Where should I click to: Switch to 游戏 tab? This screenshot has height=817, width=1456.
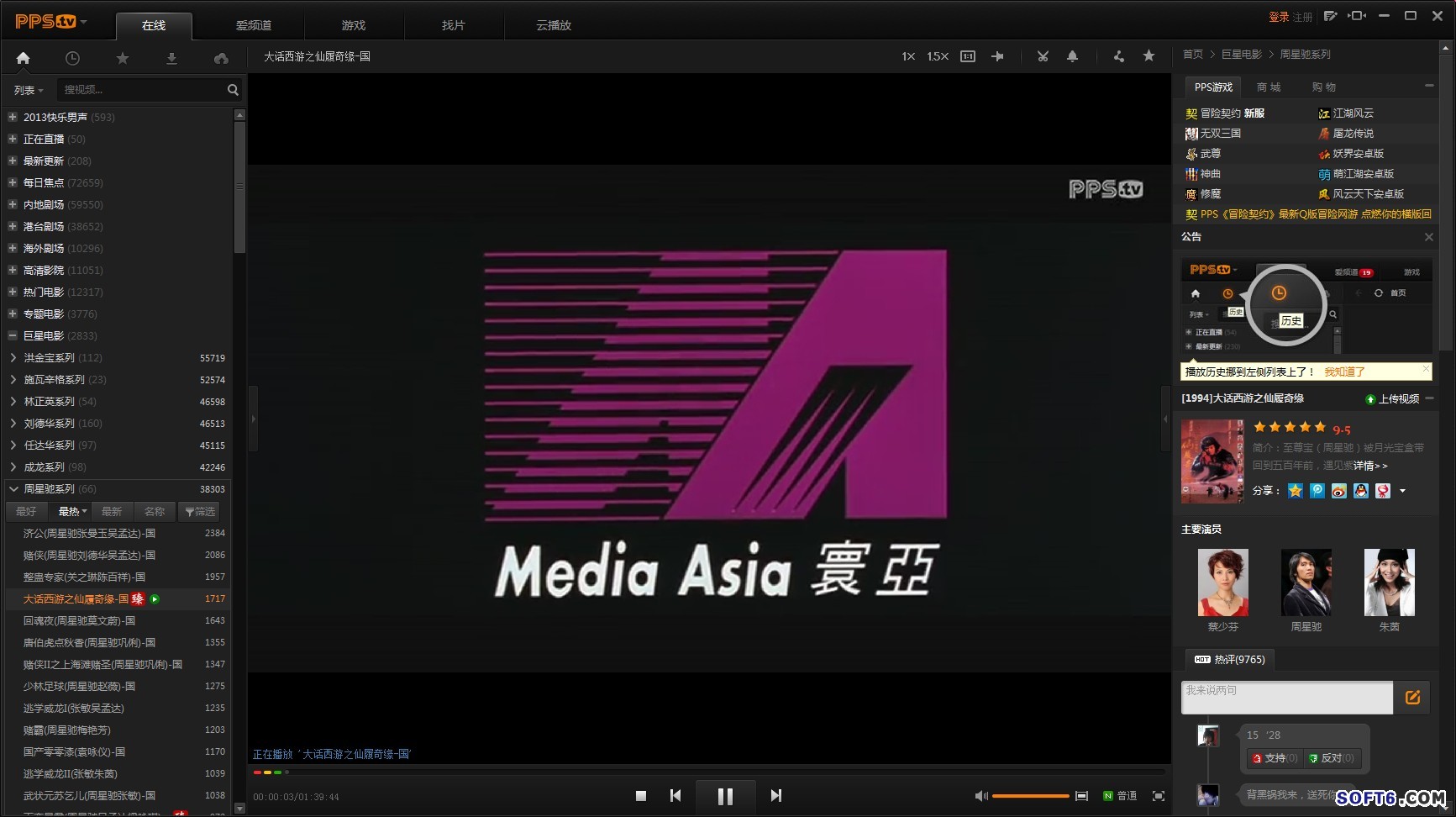354,26
